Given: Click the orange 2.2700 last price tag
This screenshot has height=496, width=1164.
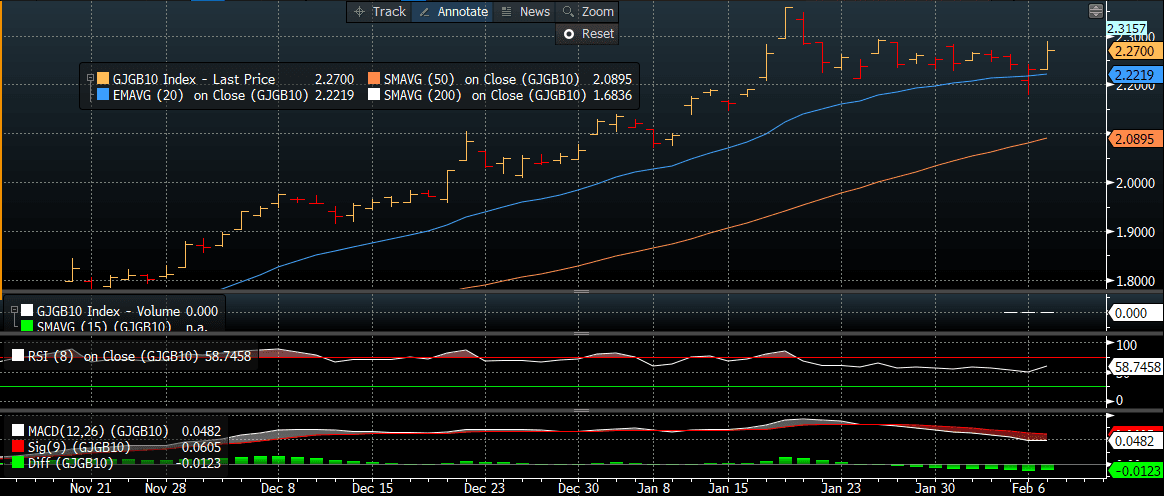Looking at the screenshot, I should [x=1135, y=51].
